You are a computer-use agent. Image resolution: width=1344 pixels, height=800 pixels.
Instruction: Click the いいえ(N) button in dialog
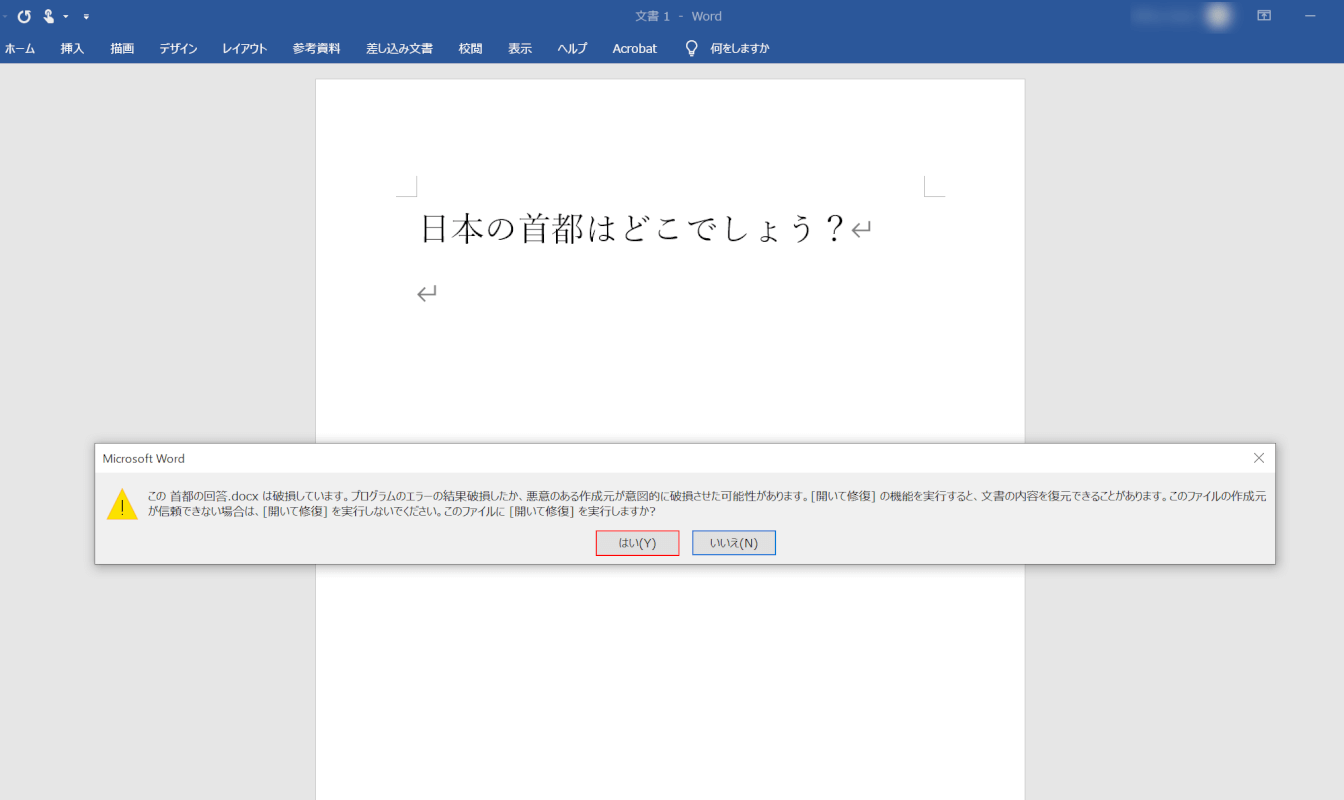pos(734,543)
